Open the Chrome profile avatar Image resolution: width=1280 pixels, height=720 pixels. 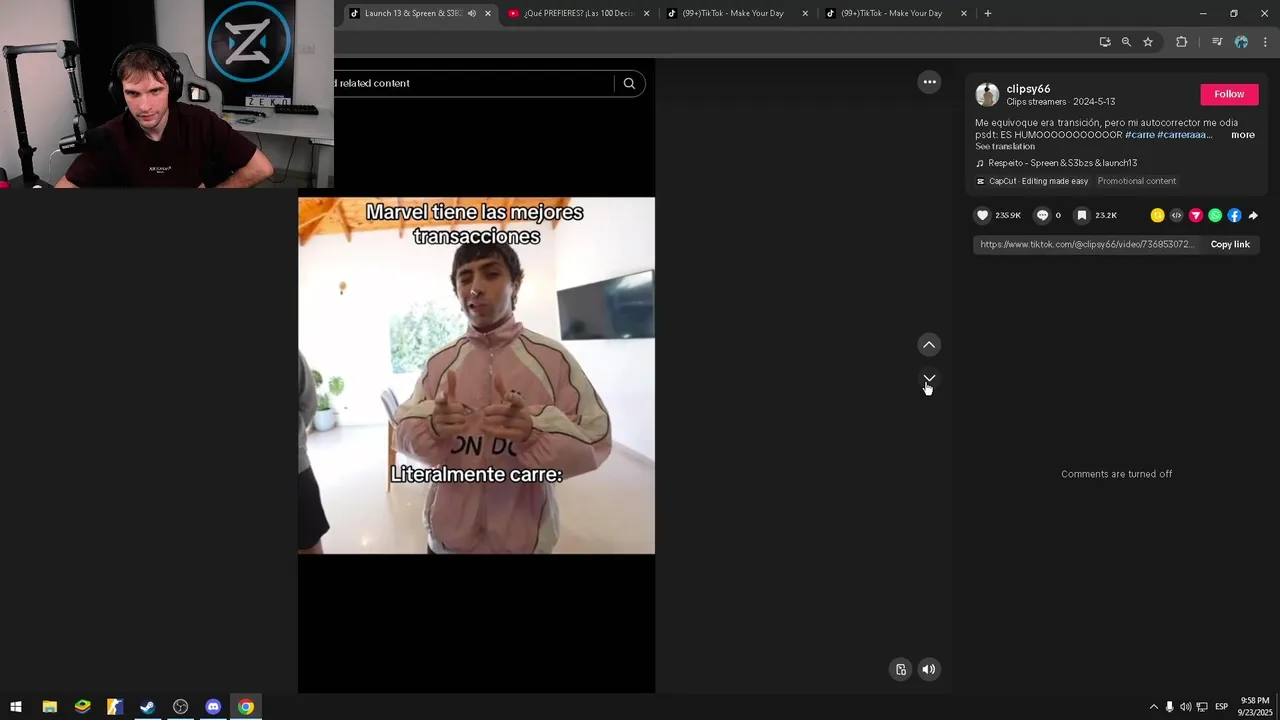tap(1241, 42)
